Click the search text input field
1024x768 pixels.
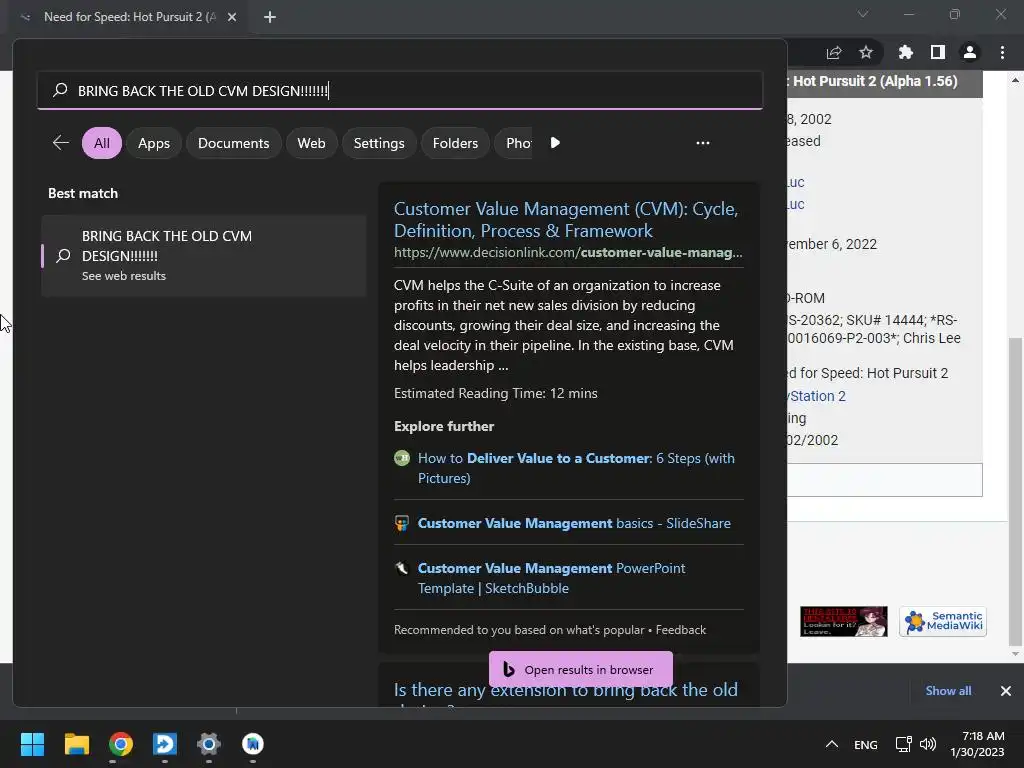coord(400,90)
